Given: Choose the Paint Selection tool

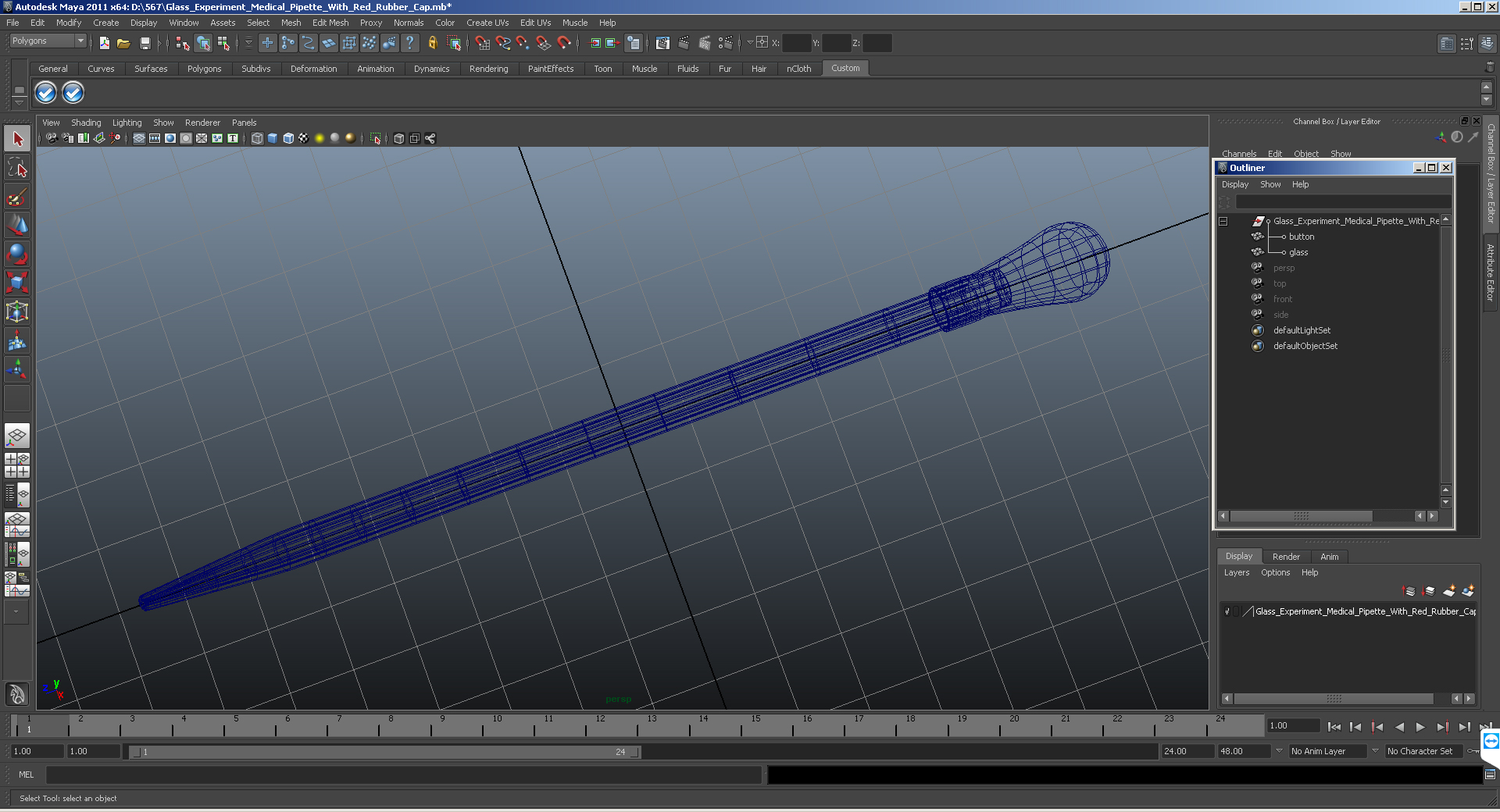Looking at the screenshot, I should point(17,196).
